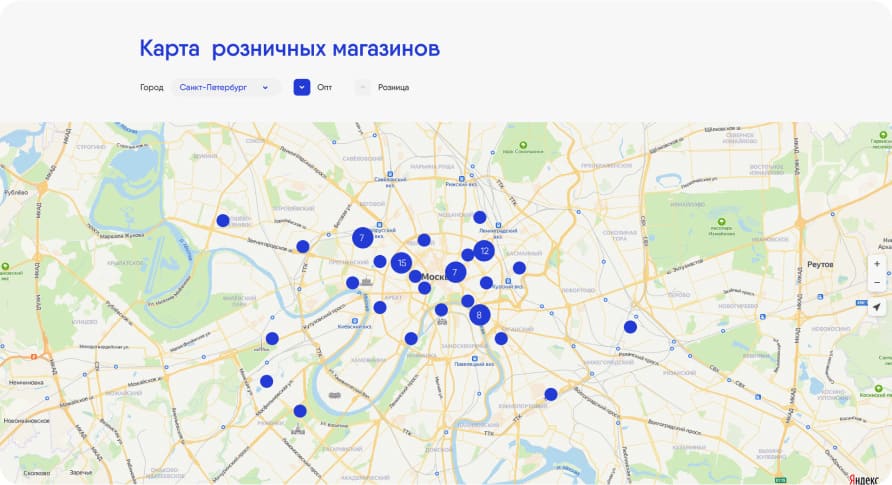
Task: Open the Город dropdown showing Санкт-Петербург
Action: tap(225, 88)
